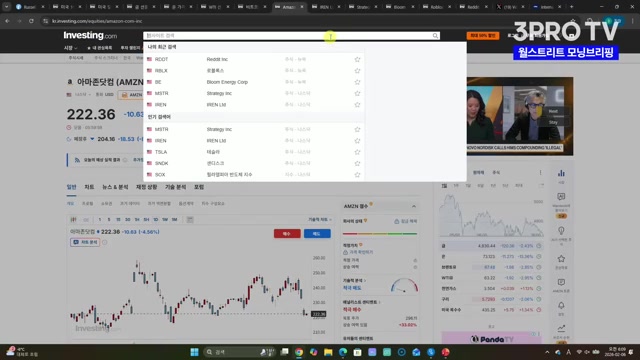This screenshot has width=640, height=360.
Task: Open a new browser tab with plus button
Action: (x=571, y=7)
